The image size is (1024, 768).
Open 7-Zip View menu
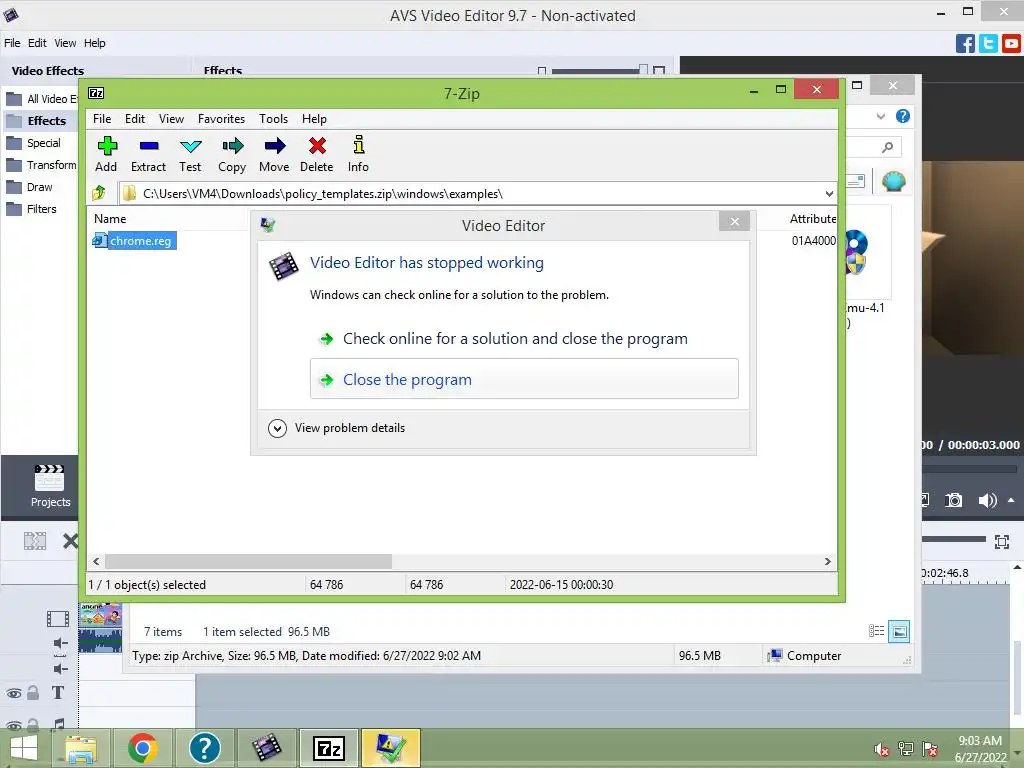pyautogui.click(x=171, y=119)
